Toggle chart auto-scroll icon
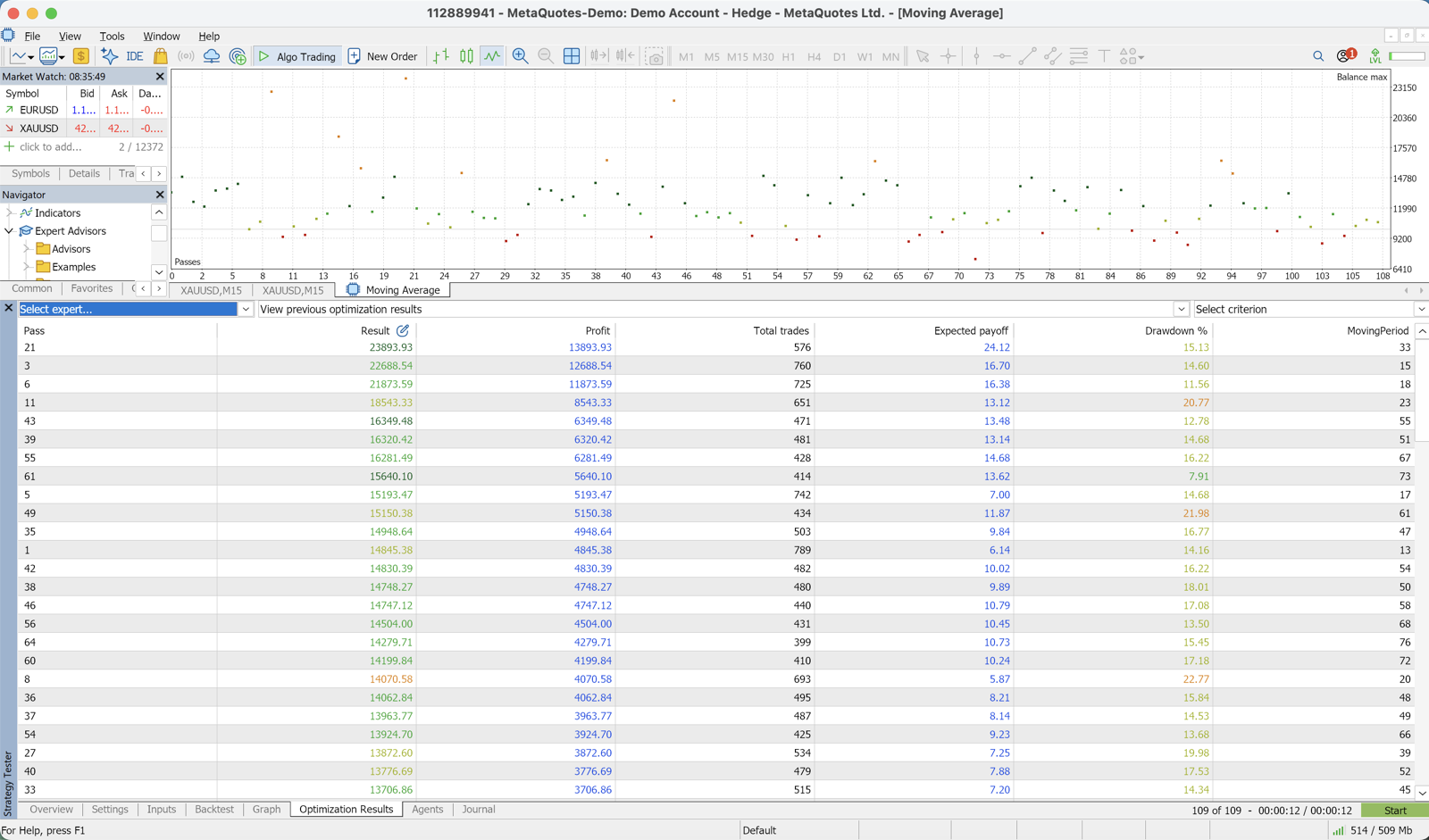 coord(598,56)
